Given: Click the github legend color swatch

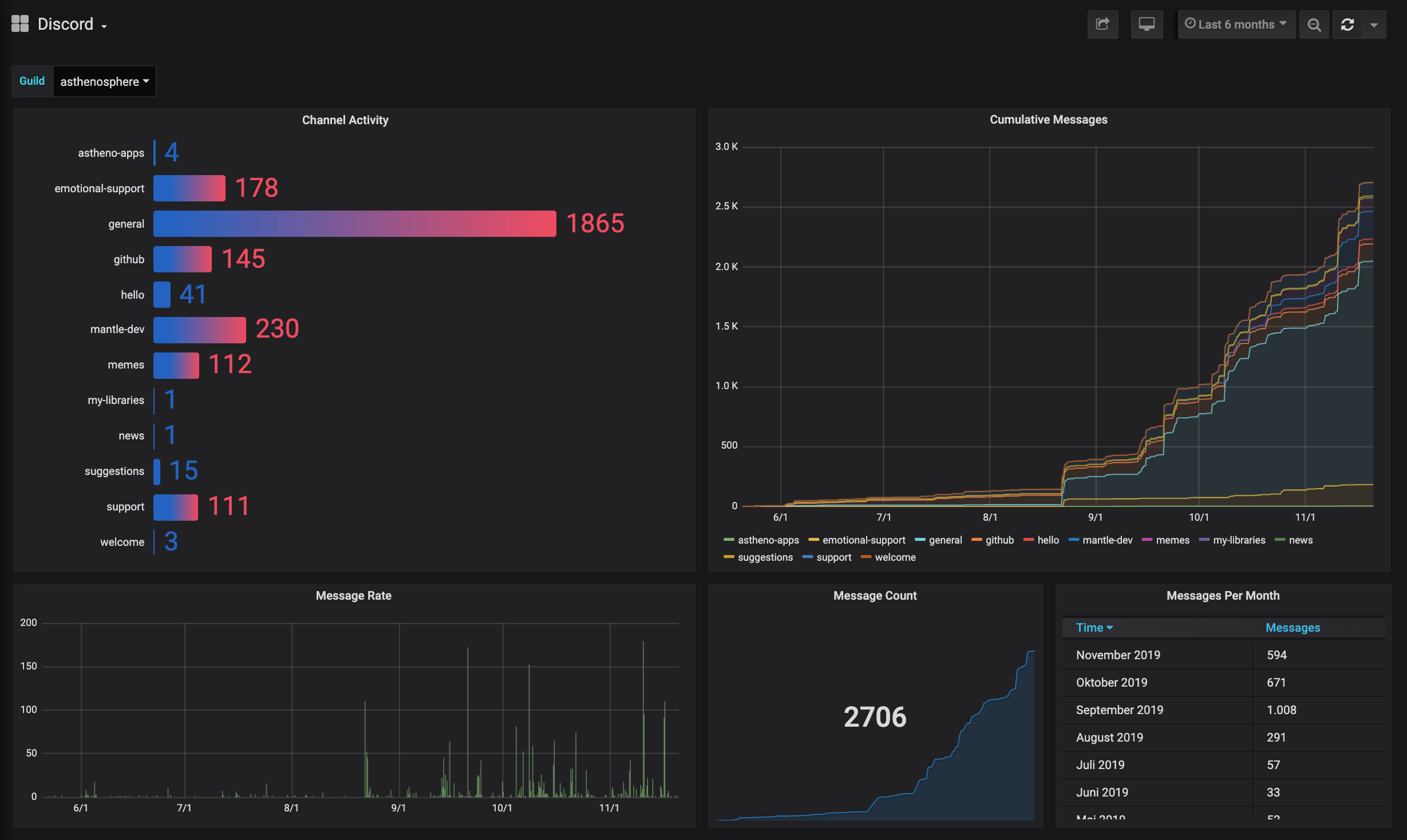Looking at the screenshot, I should click(x=977, y=540).
